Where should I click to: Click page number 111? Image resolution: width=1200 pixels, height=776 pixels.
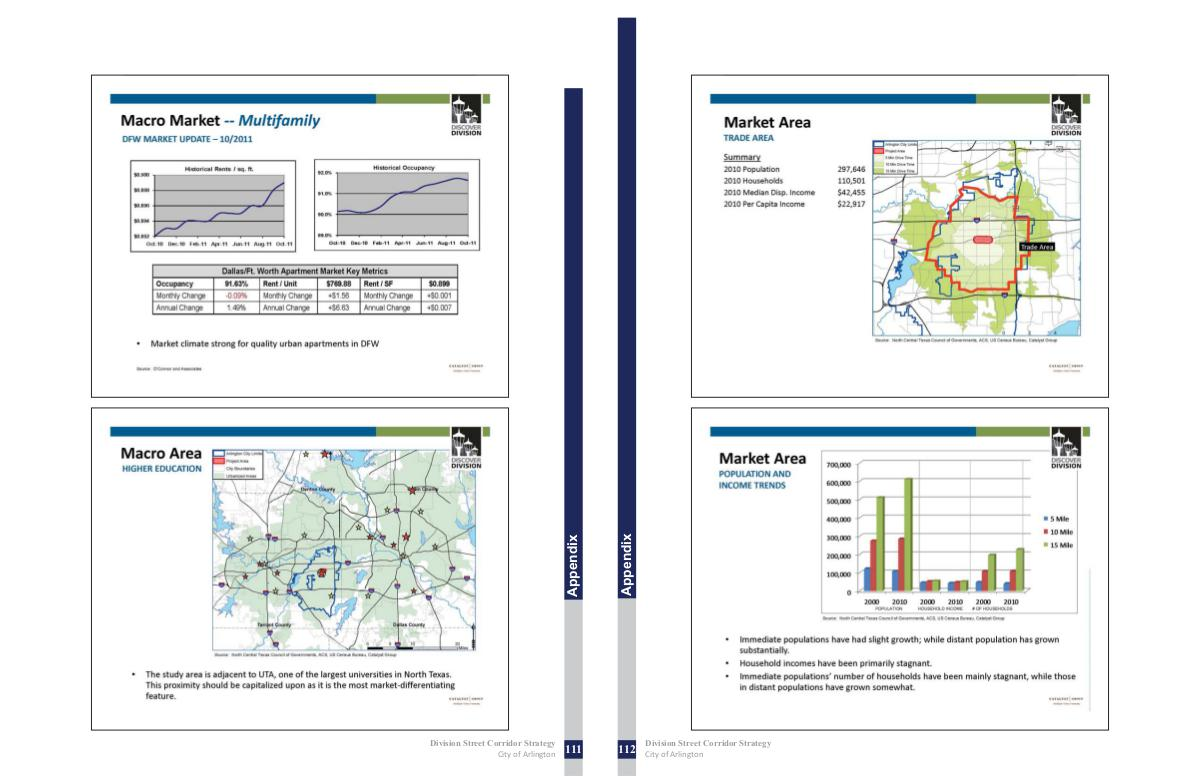click(x=573, y=749)
